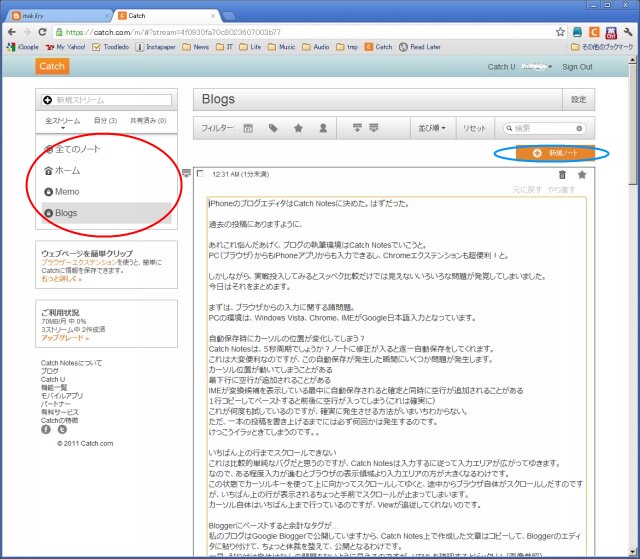The height and width of the screenshot is (559, 640).
Task: Clear search with the x icon
Action: pyautogui.click(x=579, y=129)
